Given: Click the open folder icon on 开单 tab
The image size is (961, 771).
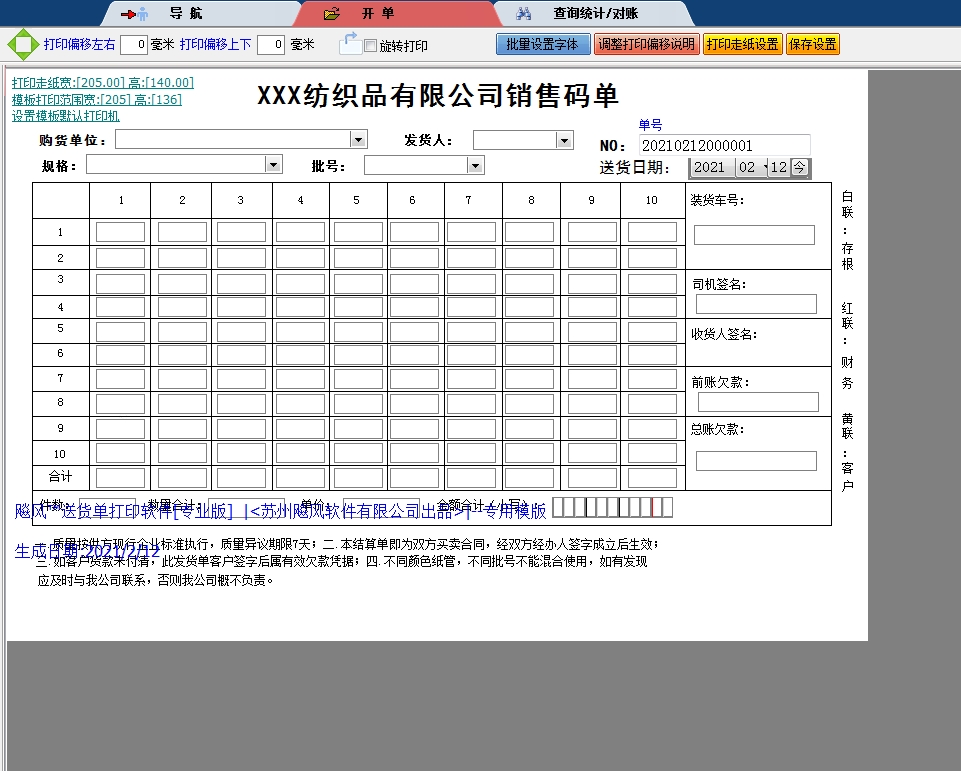Looking at the screenshot, I should coord(332,14).
